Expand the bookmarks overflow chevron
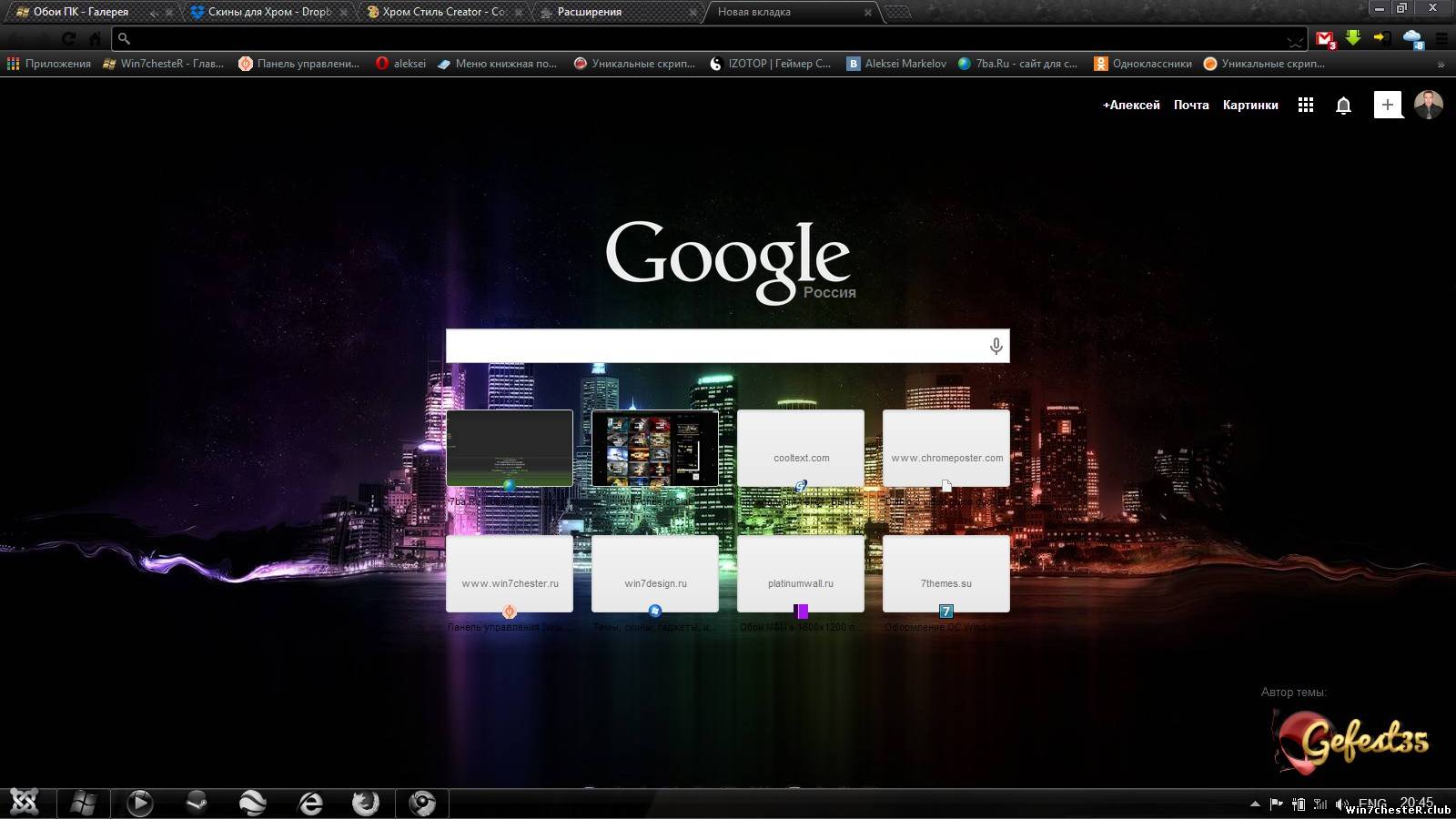1456x819 pixels. 1441,65
